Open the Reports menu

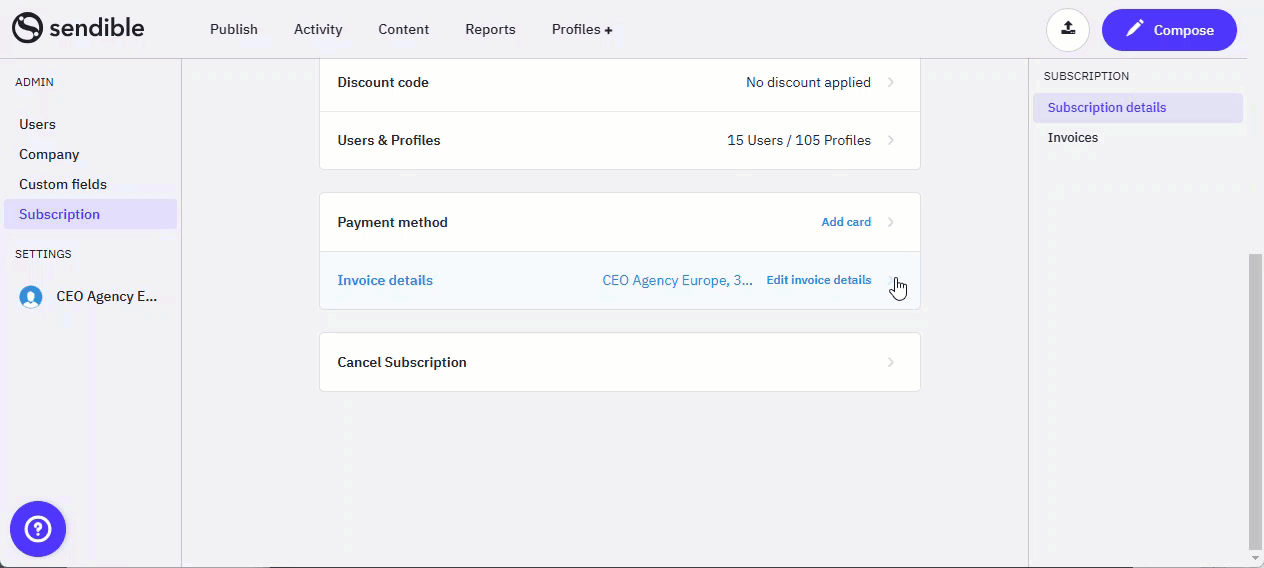pos(490,30)
